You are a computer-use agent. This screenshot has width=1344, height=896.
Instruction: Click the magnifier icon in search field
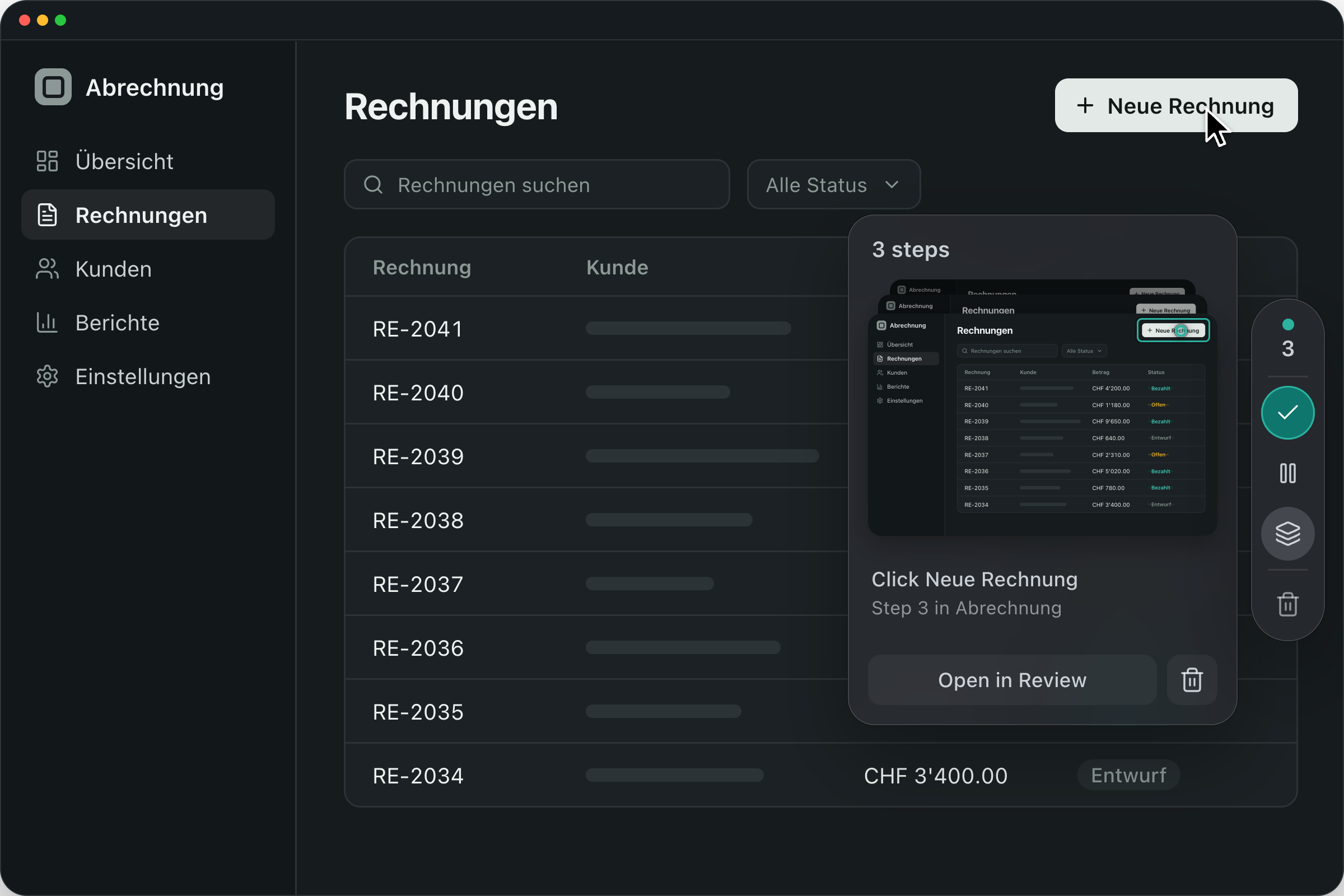(x=373, y=185)
